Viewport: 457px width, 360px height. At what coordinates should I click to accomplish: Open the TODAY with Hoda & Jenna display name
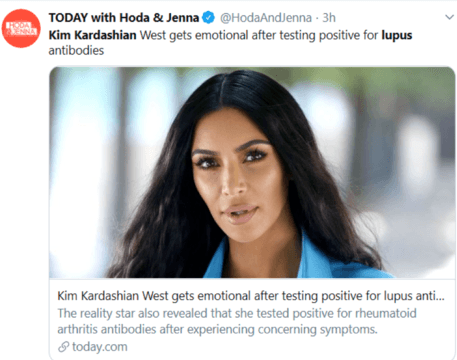124,17
